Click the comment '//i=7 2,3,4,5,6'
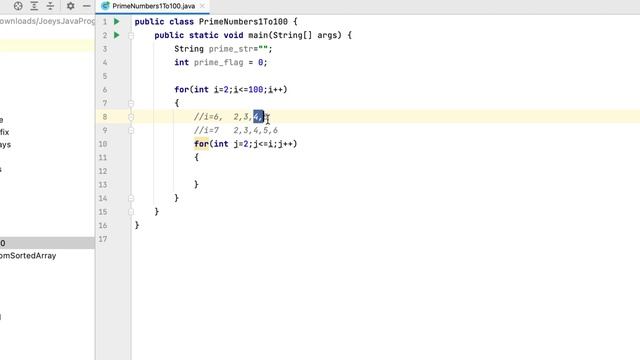The image size is (640, 360). [x=236, y=130]
